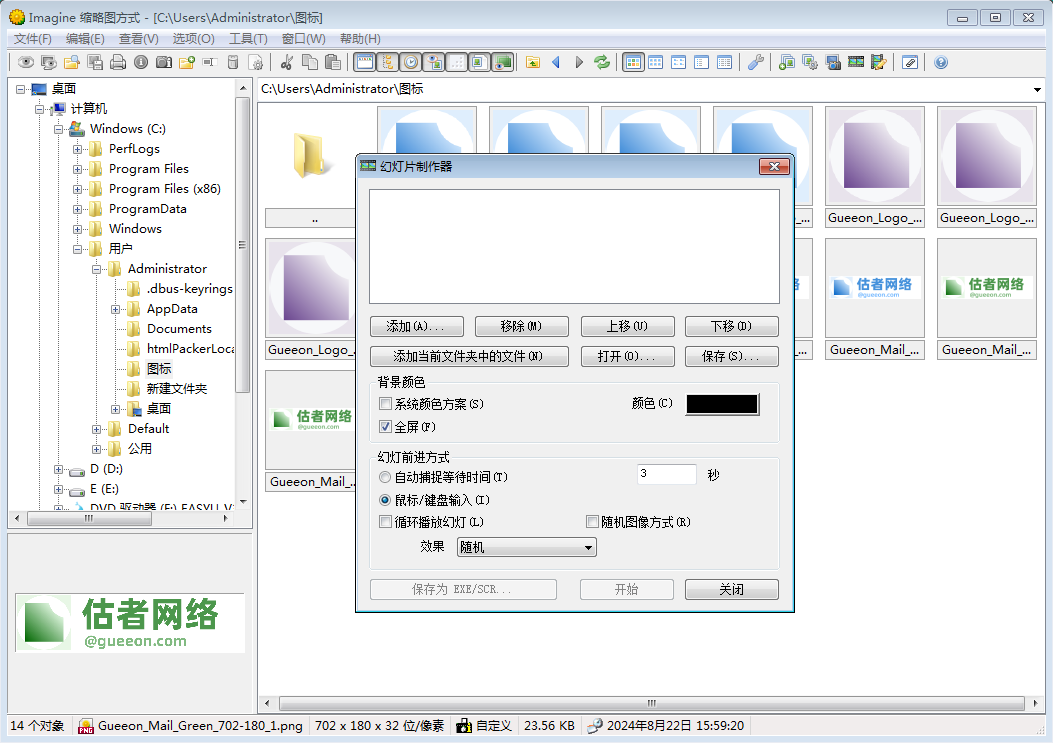The width and height of the screenshot is (1053, 743).
Task: Enable the 循环播放幻灯 checkbox
Action: [385, 522]
